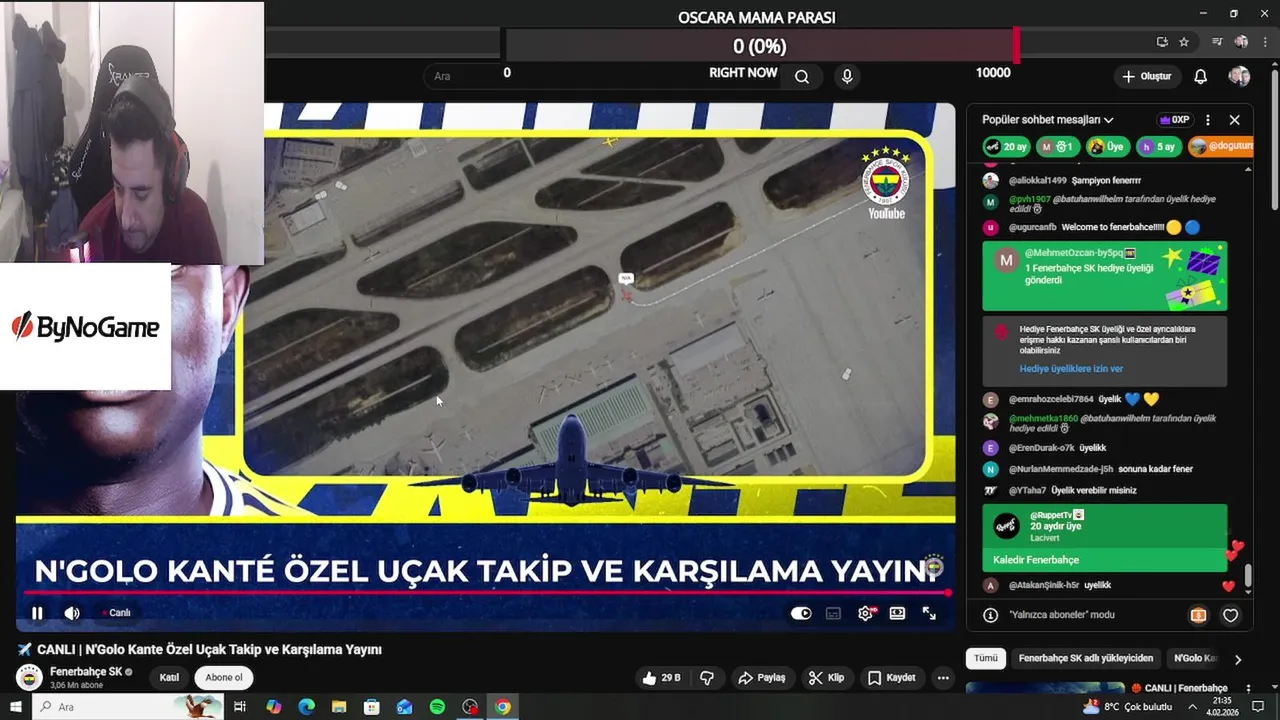Bookmark page with star icon

[1184, 42]
